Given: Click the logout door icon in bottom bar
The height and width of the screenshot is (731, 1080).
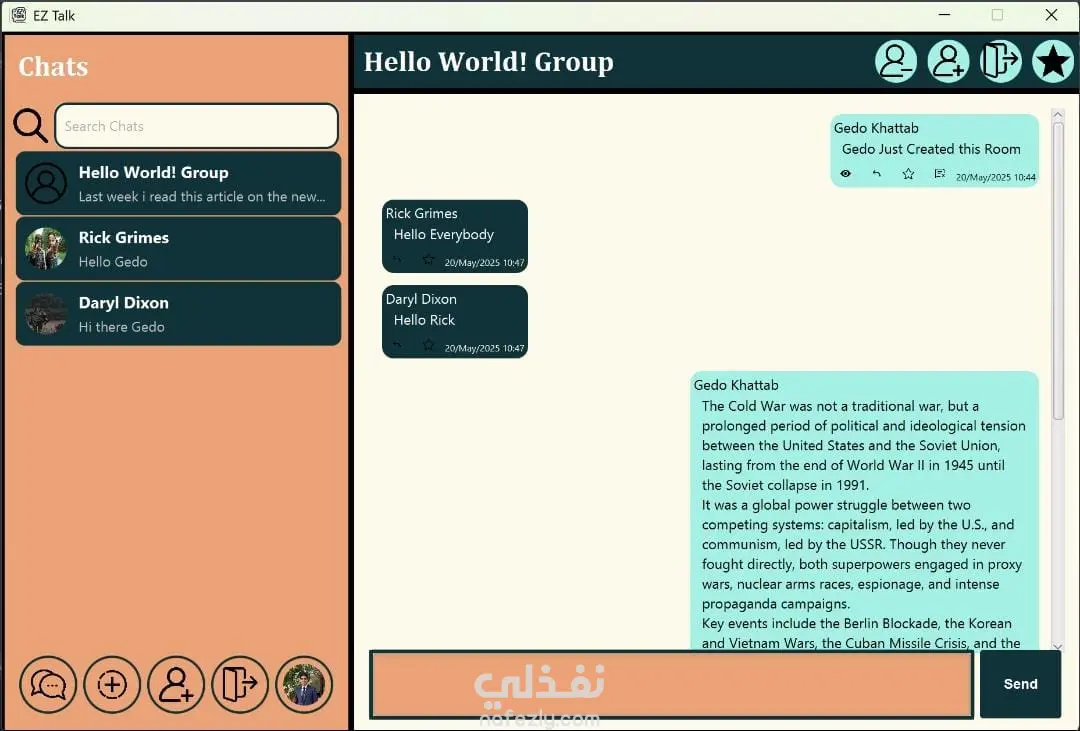Looking at the screenshot, I should click(240, 684).
